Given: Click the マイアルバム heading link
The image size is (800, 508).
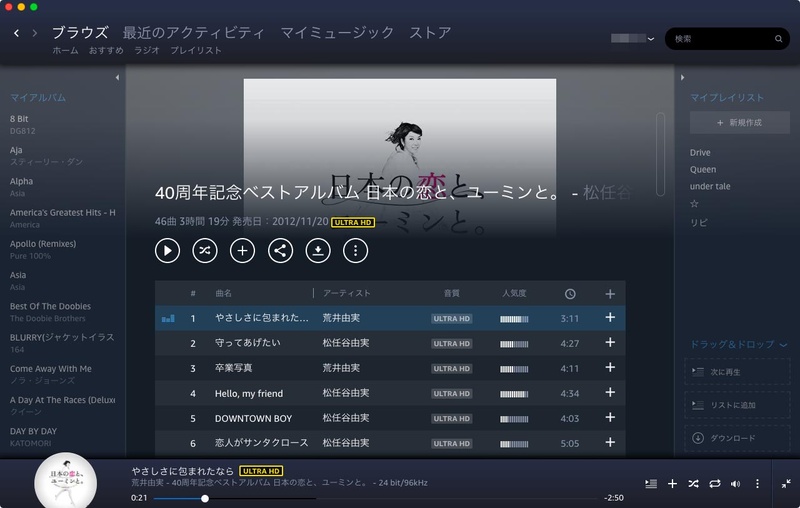Looking at the screenshot, I should [x=38, y=97].
